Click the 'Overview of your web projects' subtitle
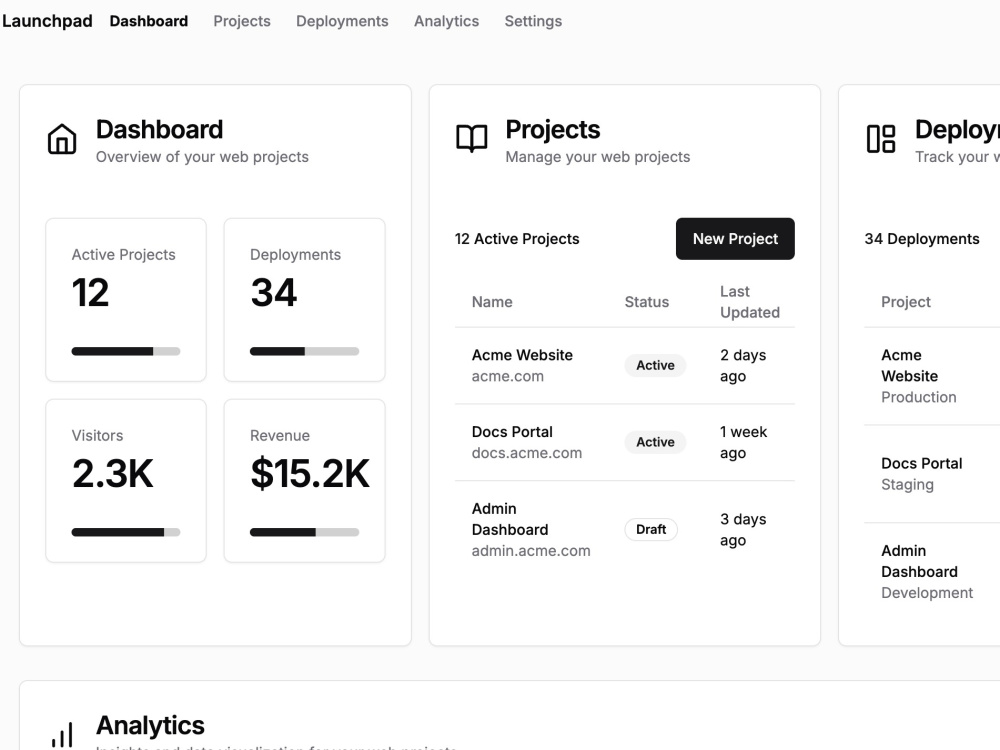The height and width of the screenshot is (750, 1000). [202, 157]
